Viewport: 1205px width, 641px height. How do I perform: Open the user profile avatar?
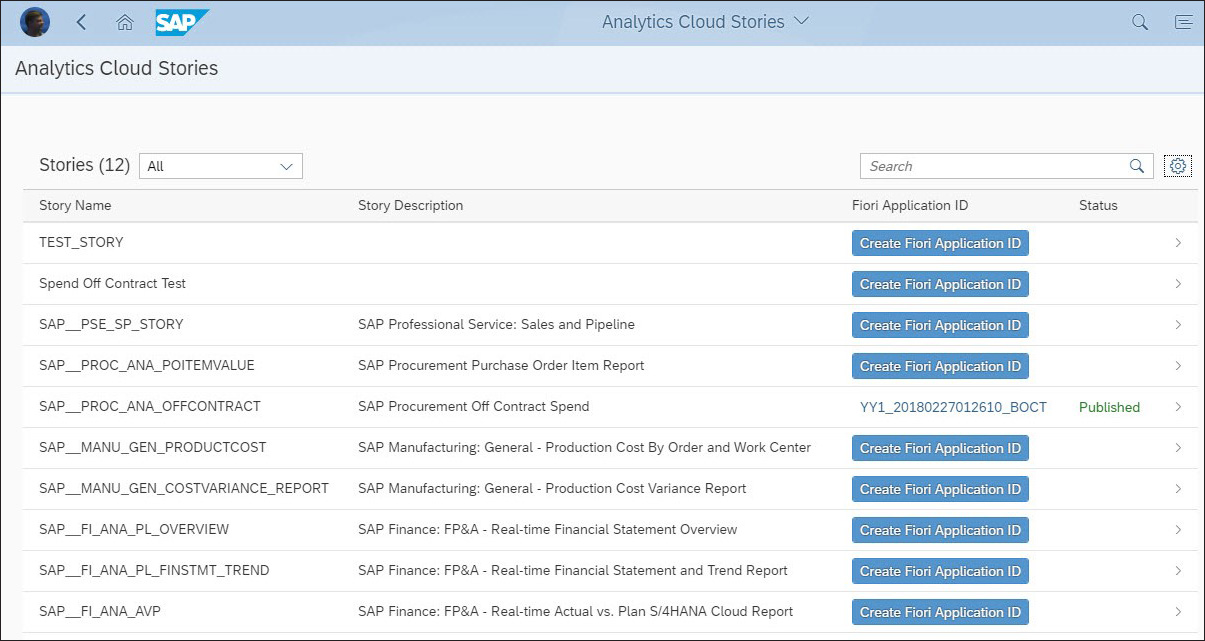pos(35,22)
